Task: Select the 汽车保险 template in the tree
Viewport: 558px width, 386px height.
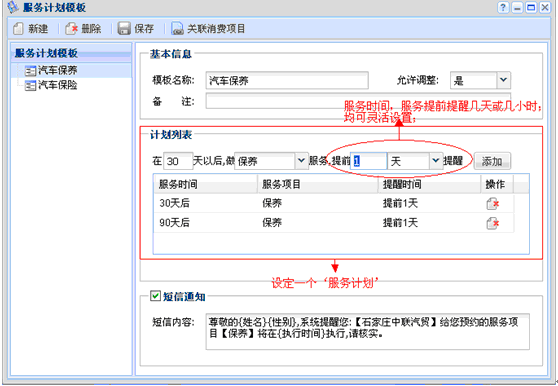Action: tap(51, 85)
